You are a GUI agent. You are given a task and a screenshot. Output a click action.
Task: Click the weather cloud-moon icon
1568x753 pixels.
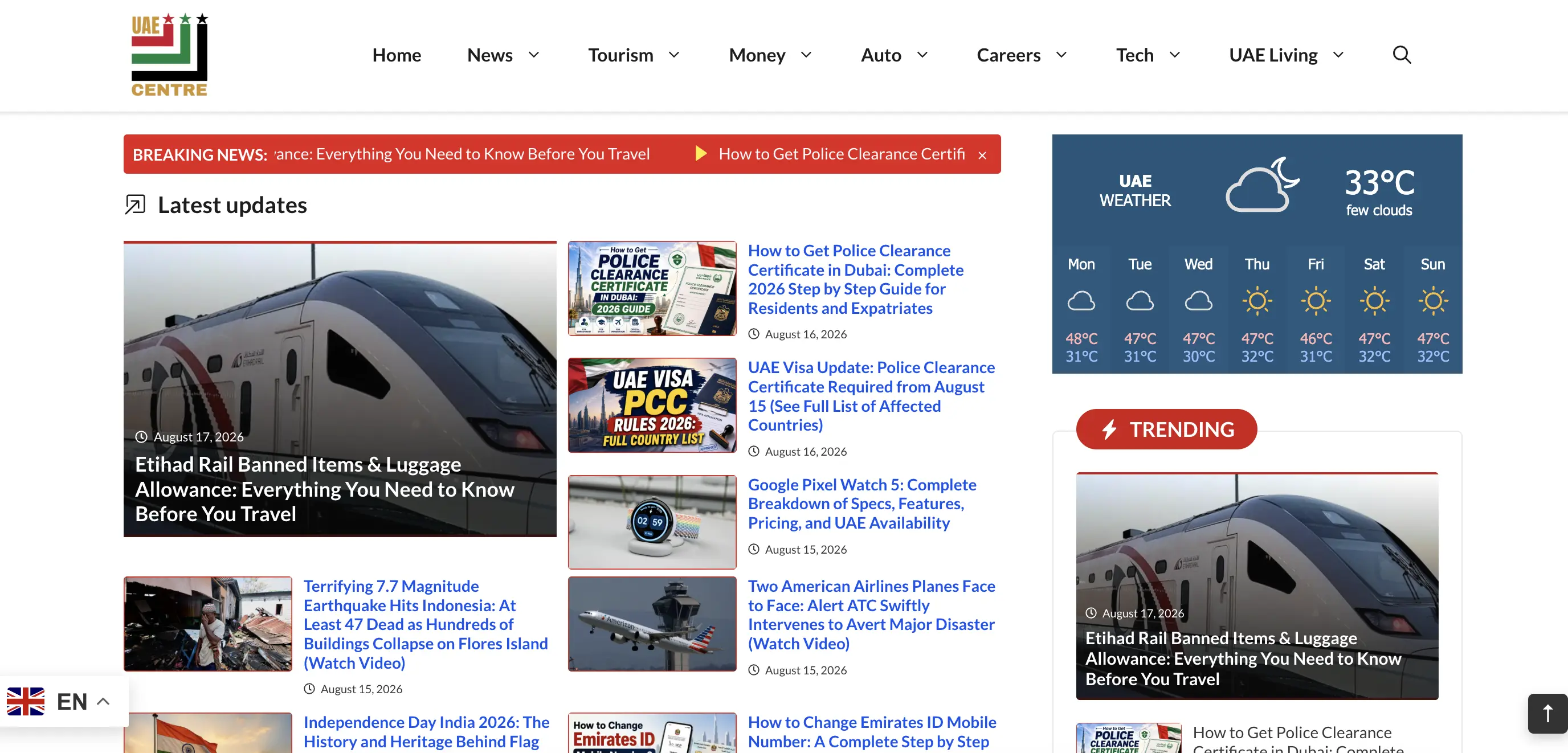coord(1262,185)
